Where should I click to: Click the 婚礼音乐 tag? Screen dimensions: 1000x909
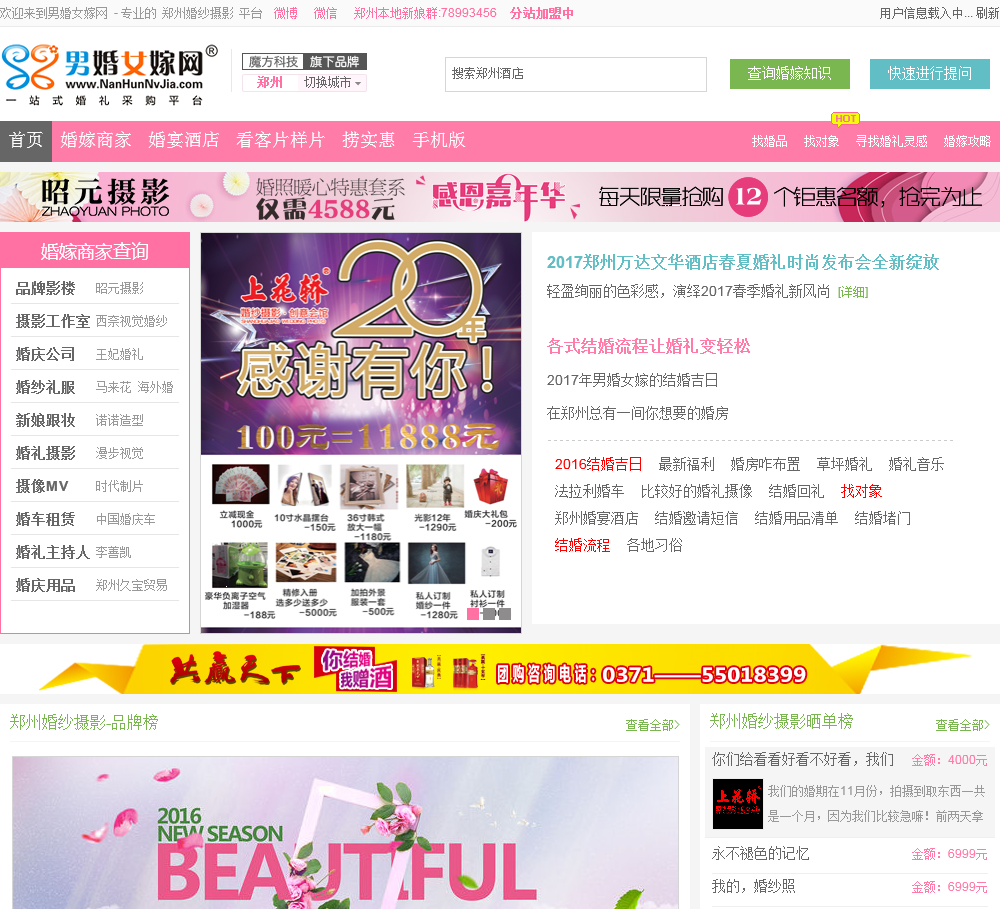click(916, 464)
